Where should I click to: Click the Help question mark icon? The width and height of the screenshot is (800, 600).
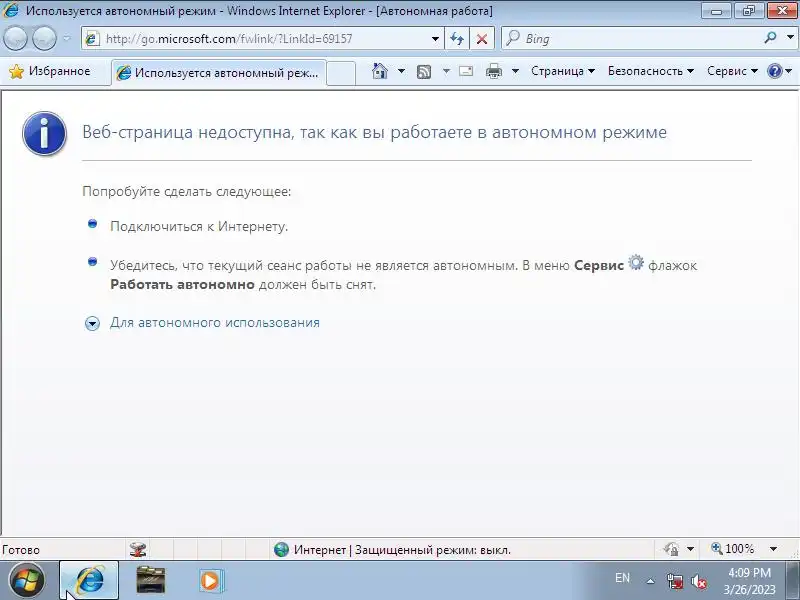[x=774, y=71]
